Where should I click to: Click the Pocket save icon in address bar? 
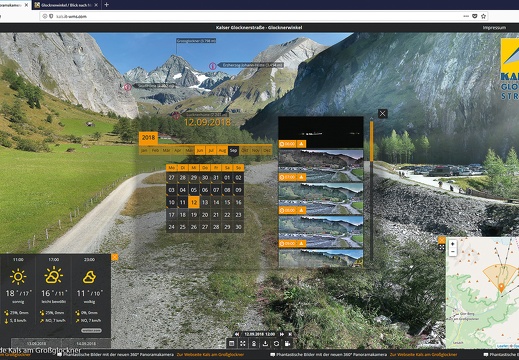point(475,16)
